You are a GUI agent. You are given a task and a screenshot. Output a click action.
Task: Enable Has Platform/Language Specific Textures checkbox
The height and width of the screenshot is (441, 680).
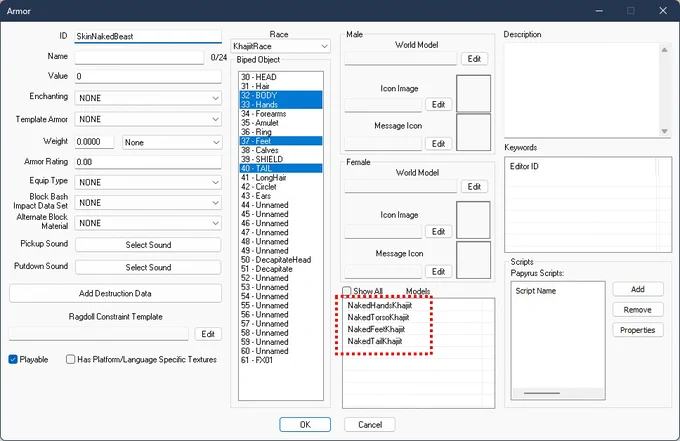click(70, 359)
